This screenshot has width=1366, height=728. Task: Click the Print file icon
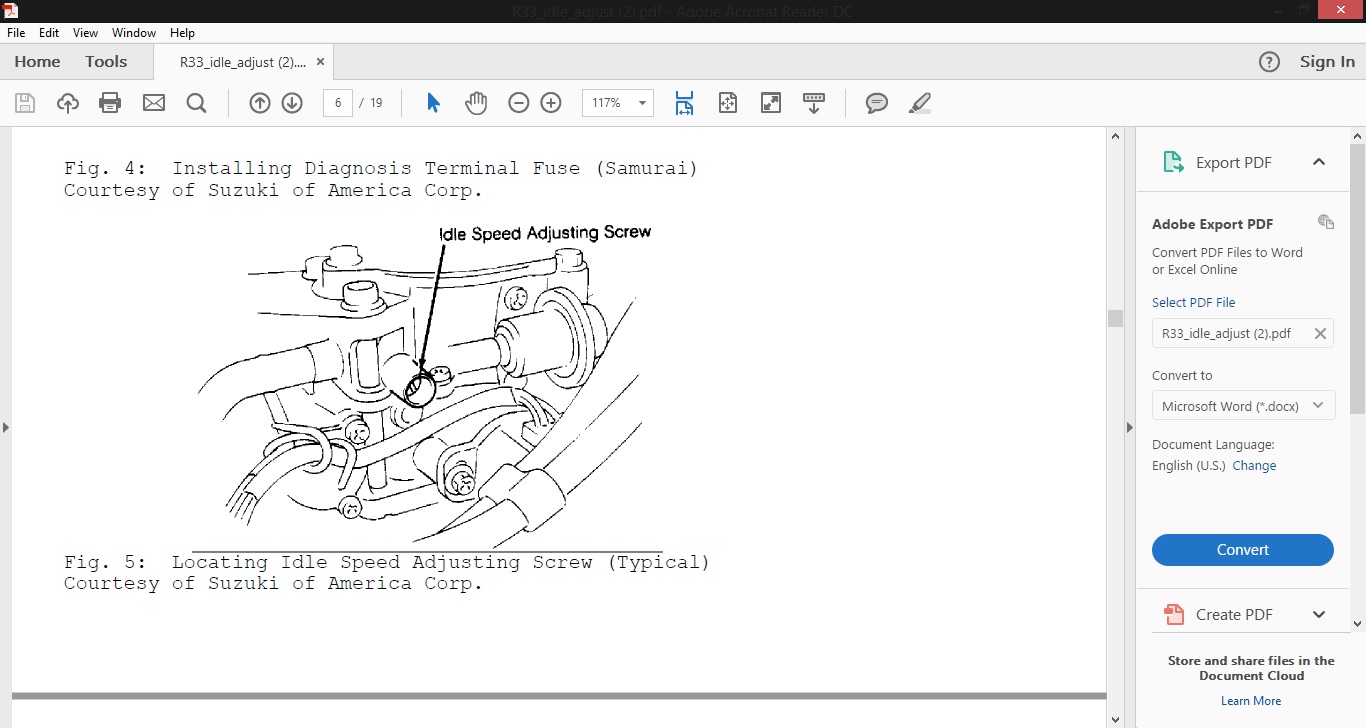click(x=110, y=103)
